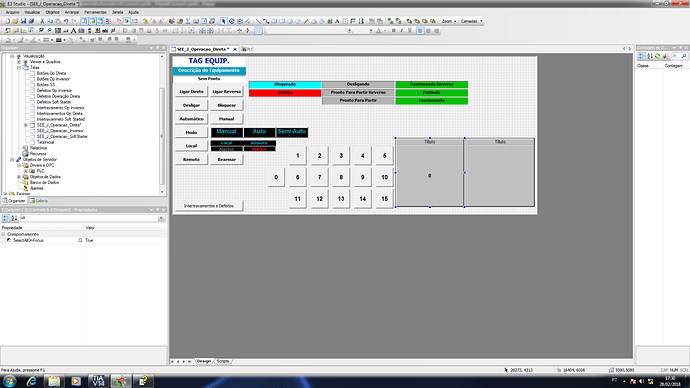
Task: Toggle the SelectAllOnFocus property checkbox
Action: [80, 240]
